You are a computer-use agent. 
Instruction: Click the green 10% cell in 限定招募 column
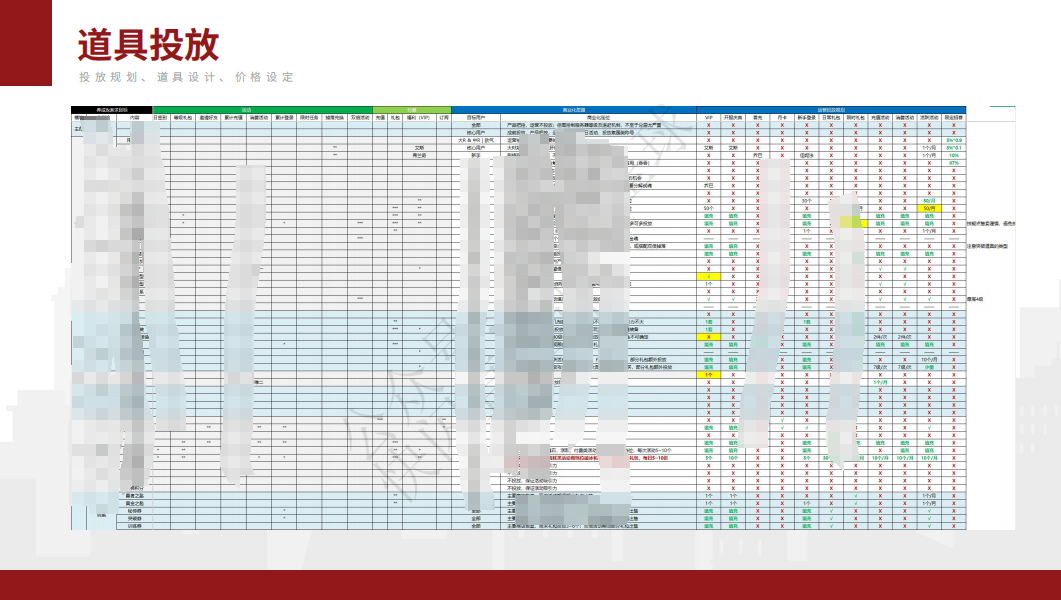click(x=954, y=155)
